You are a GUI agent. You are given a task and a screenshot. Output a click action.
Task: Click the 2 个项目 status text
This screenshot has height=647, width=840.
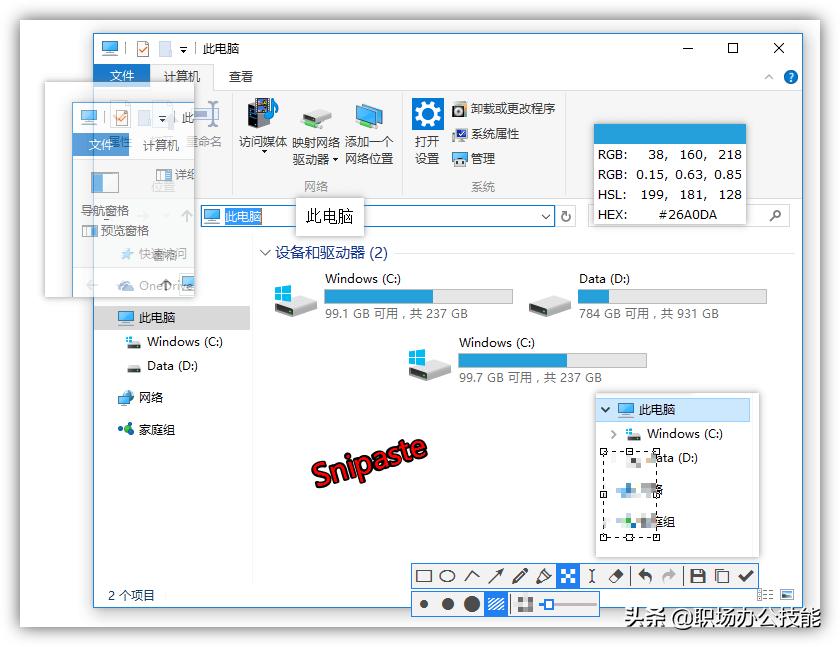click(x=131, y=595)
